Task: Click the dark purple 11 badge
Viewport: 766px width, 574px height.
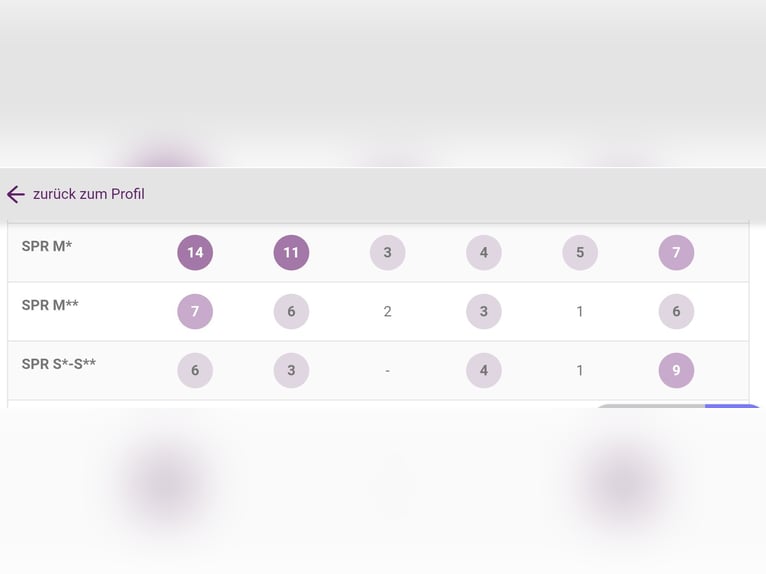Action: click(x=291, y=252)
